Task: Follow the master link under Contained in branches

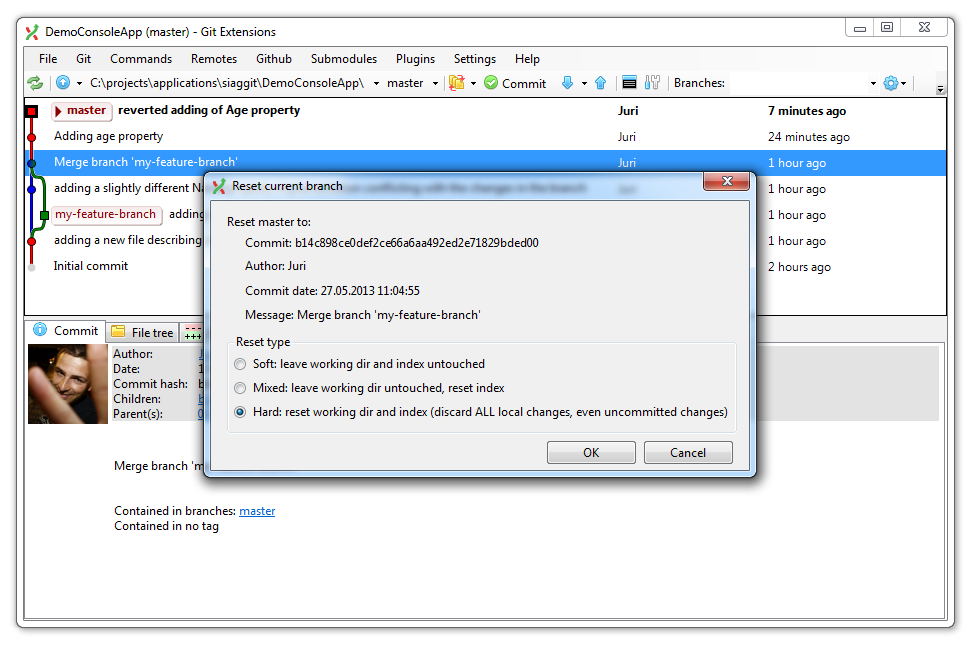Action: (x=257, y=511)
